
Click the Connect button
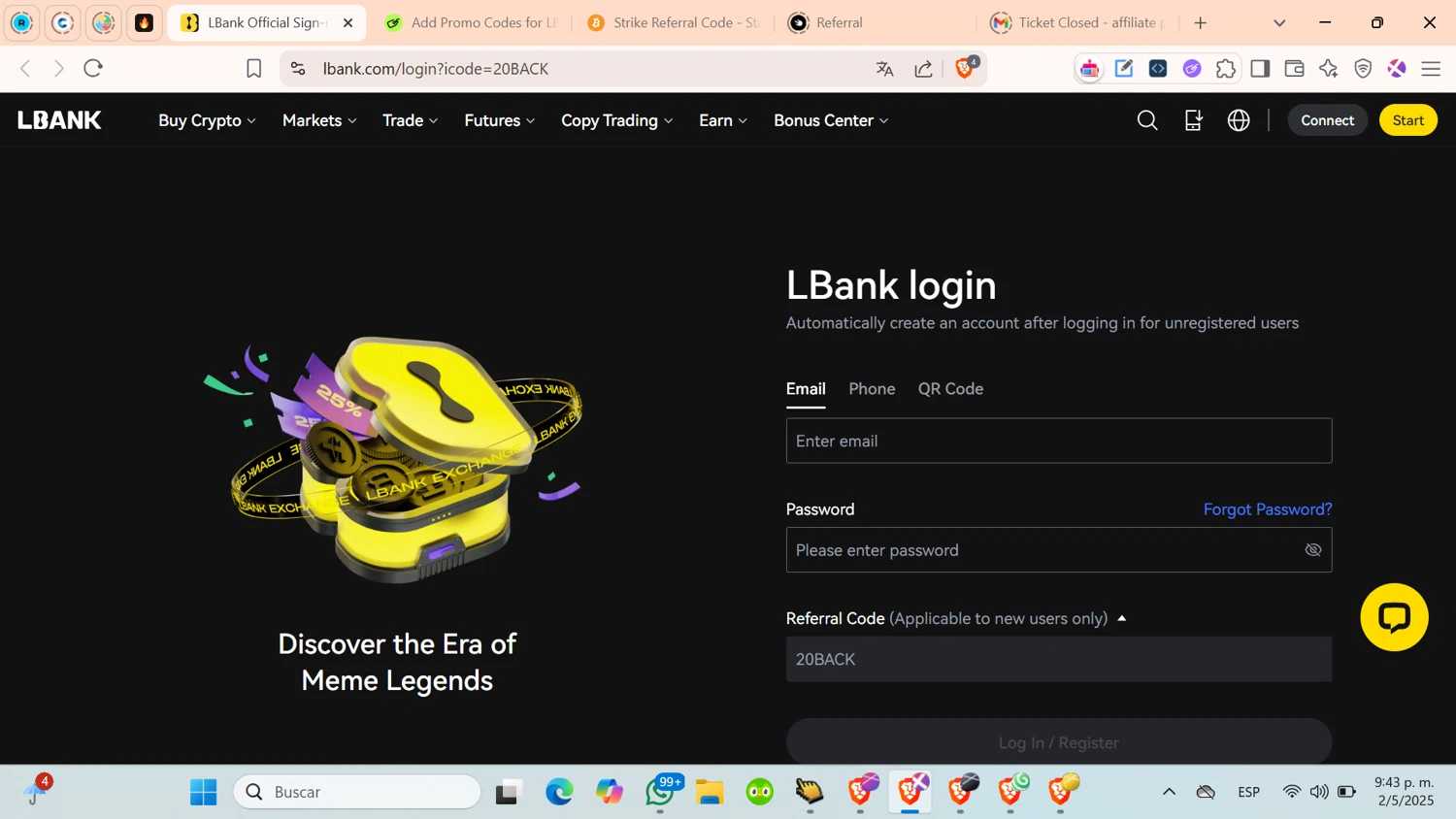click(x=1327, y=120)
